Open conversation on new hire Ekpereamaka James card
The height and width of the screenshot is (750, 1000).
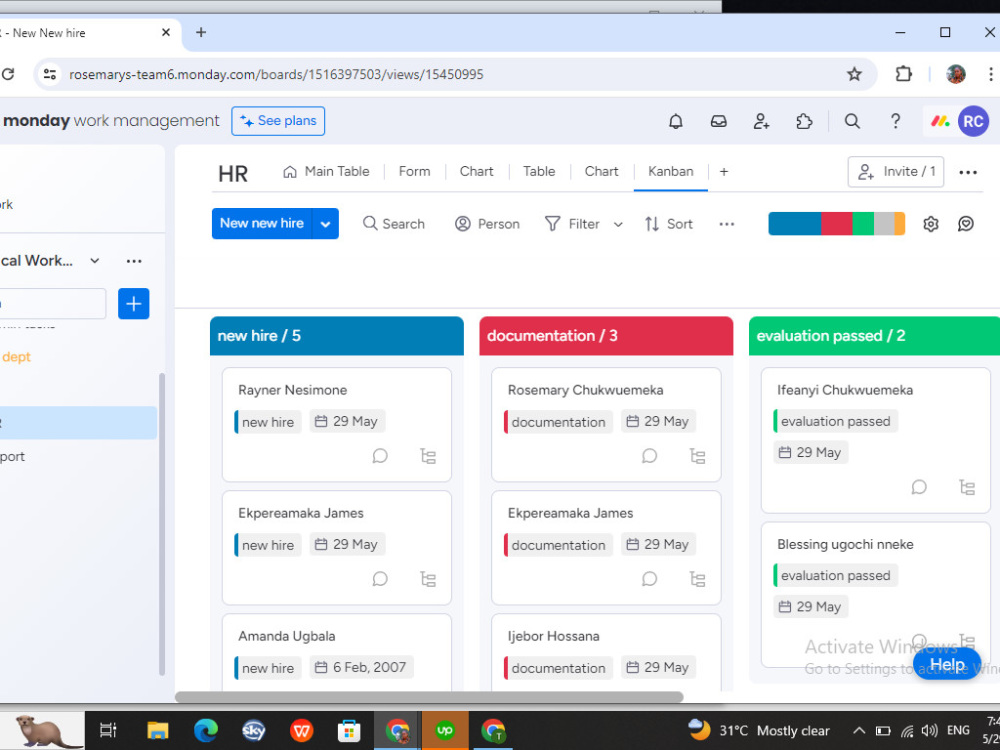[x=380, y=579]
